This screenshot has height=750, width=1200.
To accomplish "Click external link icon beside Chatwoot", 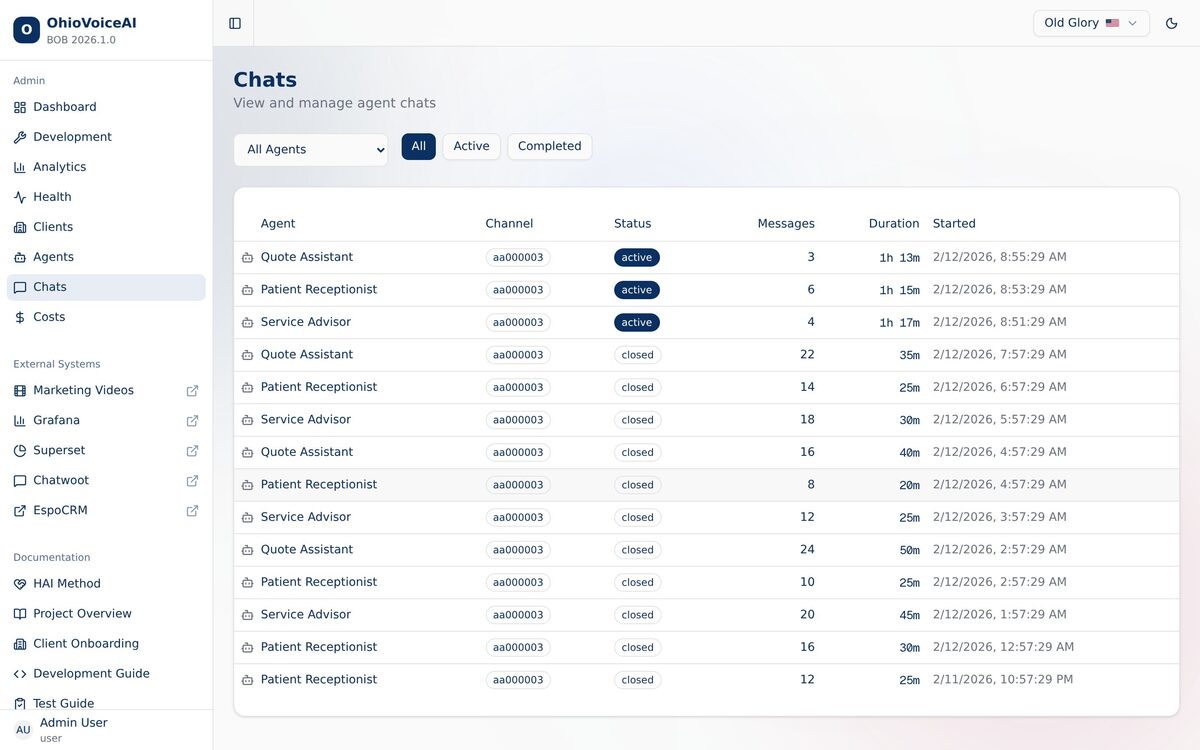I will [192, 481].
